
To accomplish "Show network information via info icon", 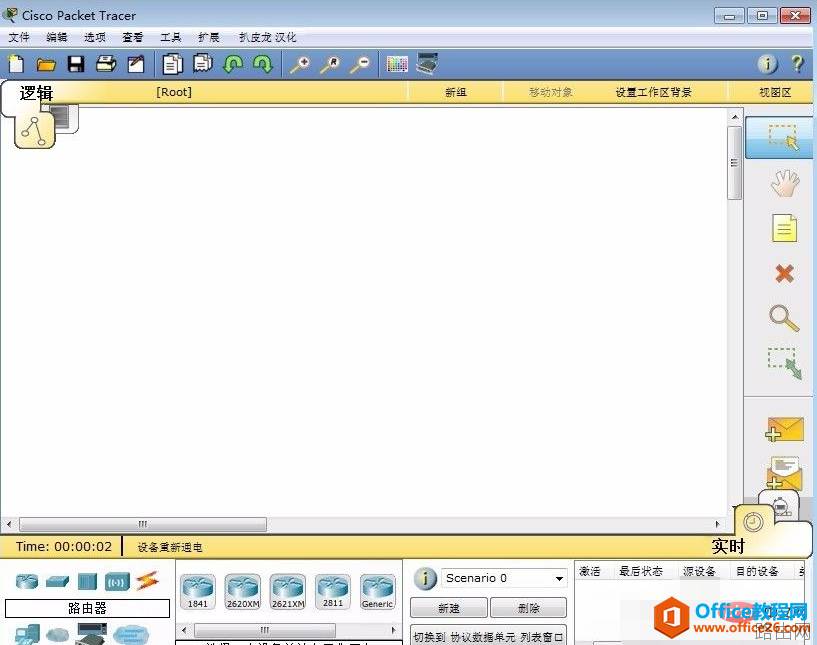I will click(x=767, y=64).
